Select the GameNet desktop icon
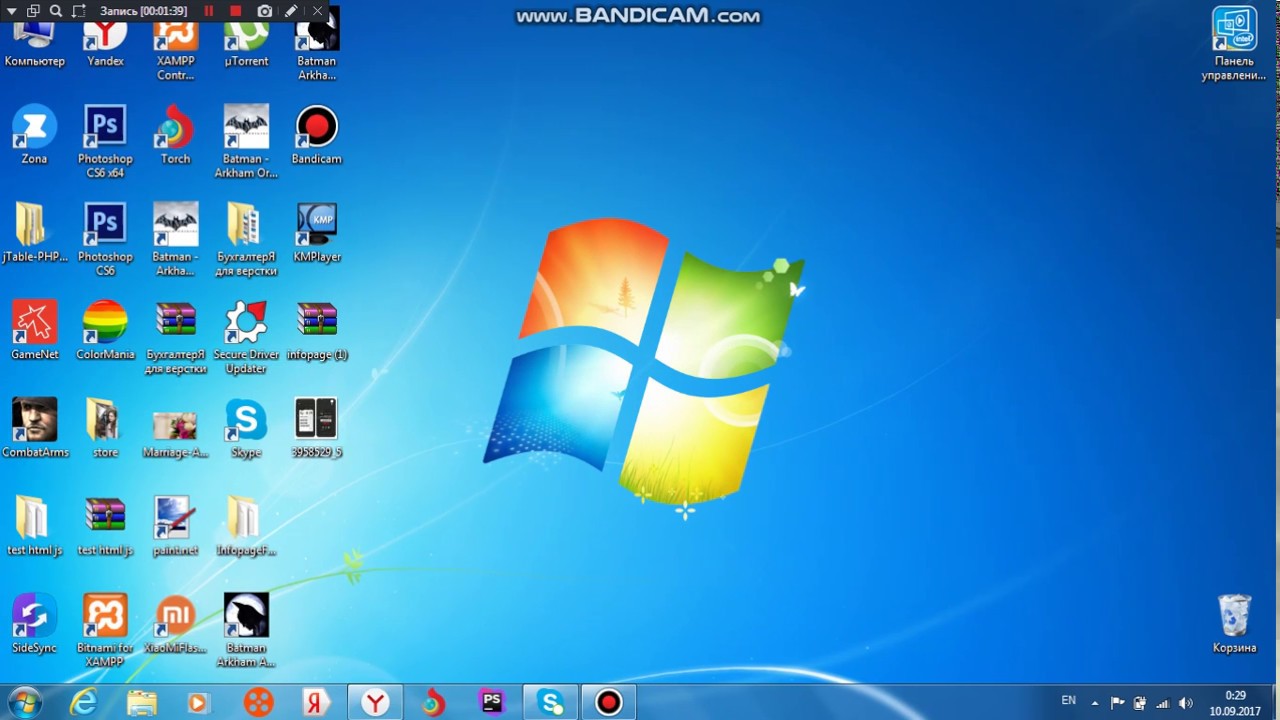This screenshot has width=1280, height=720. (34, 331)
